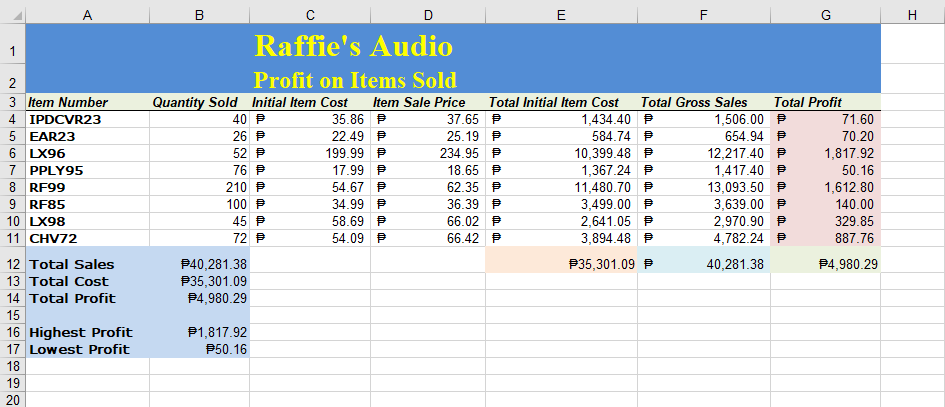The image size is (945, 407).
Task: Select the Initial Item Cost header cell
Action: point(310,102)
